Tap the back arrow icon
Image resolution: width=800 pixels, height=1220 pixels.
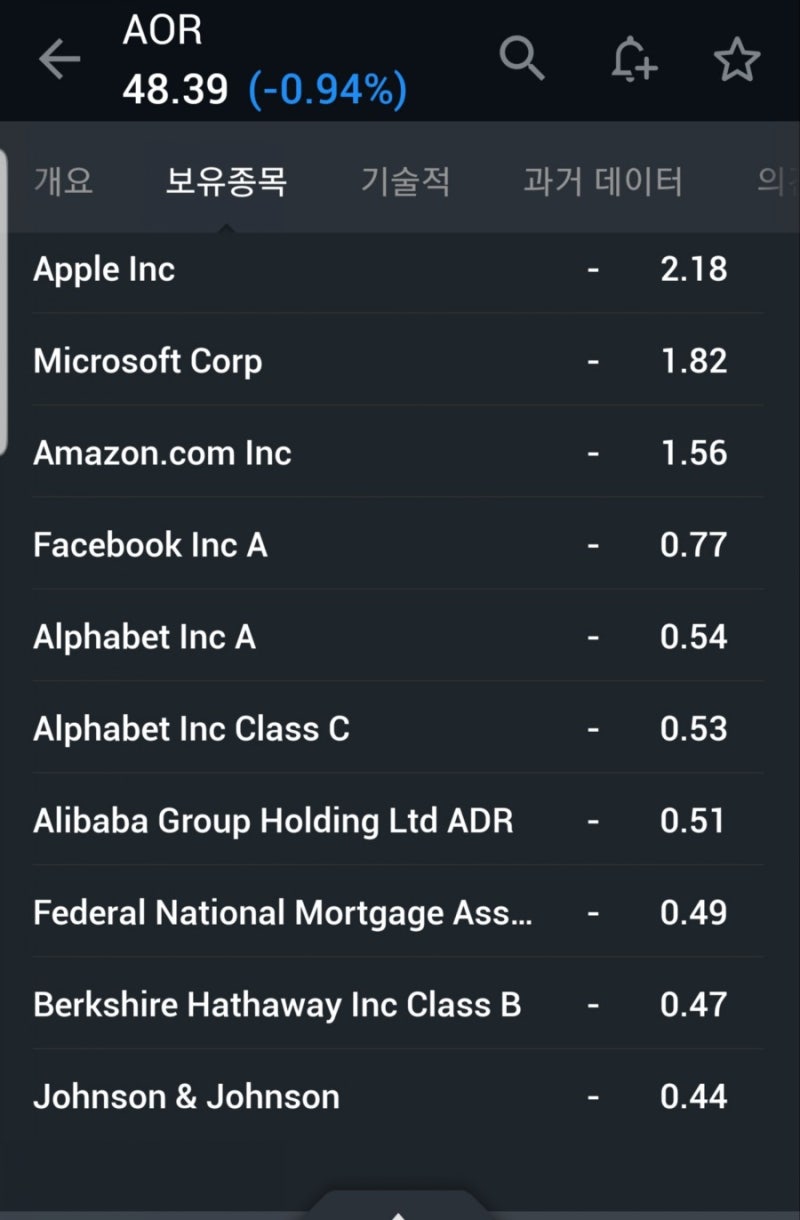(59, 60)
